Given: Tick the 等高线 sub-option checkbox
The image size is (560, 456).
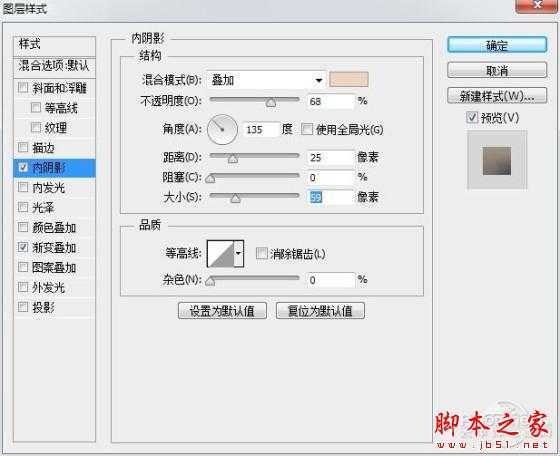Looking at the screenshot, I should click(36, 107).
